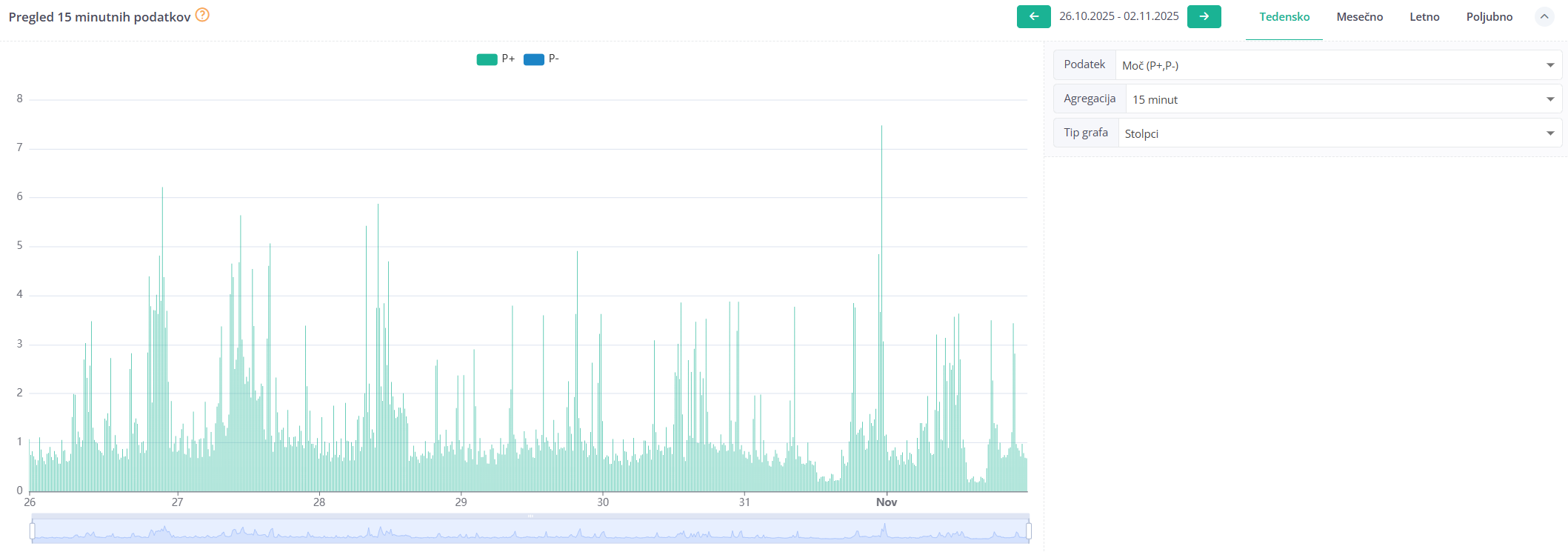1568x552 pixels.
Task: Click the left handle of range slider
Action: click(x=33, y=531)
